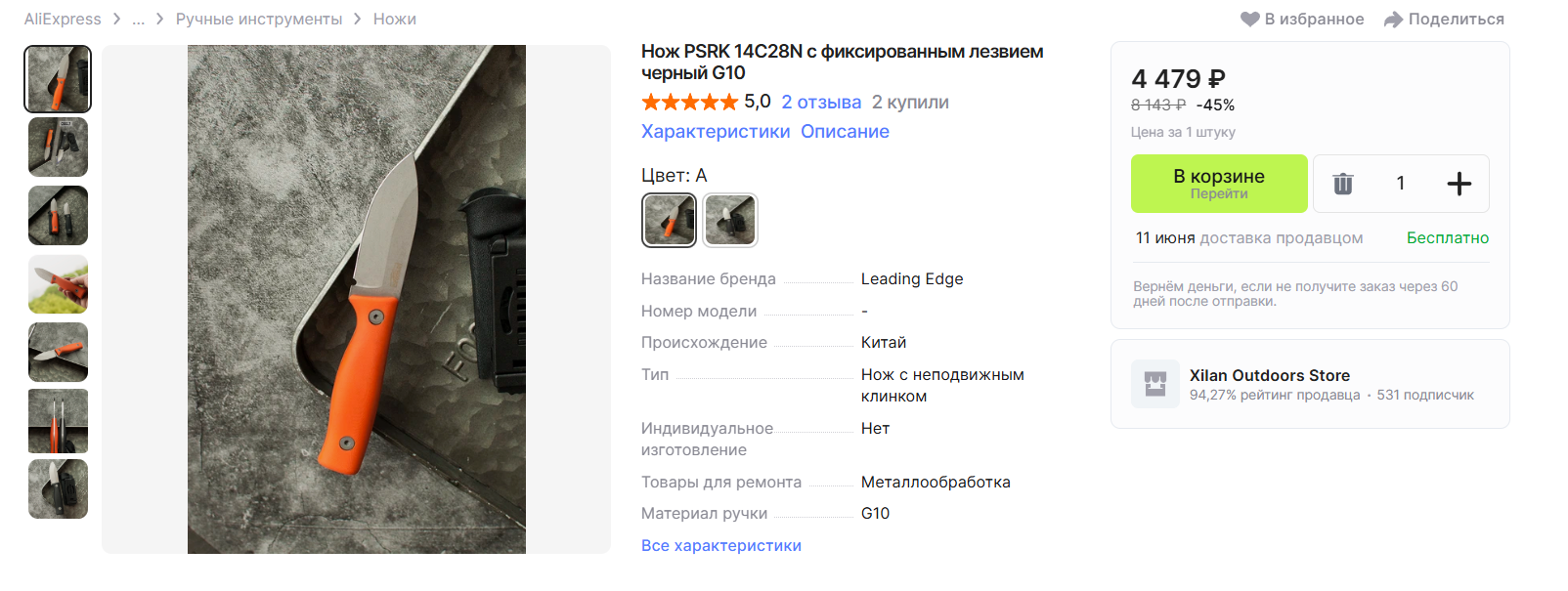Click the heart icon to add to favorites
The image size is (1568, 591).
1249,20
